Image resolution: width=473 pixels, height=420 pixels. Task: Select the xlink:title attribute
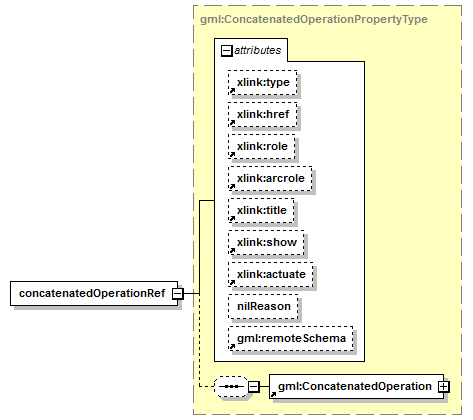261,210
